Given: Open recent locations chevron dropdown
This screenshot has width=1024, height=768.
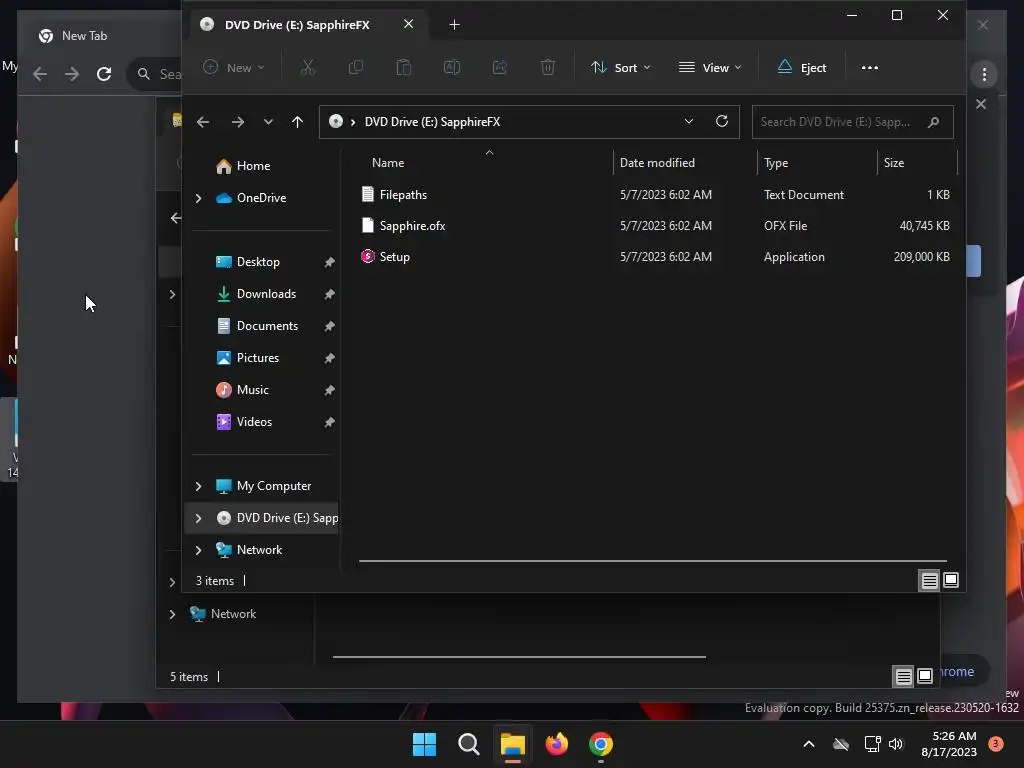Looking at the screenshot, I should point(268,122).
